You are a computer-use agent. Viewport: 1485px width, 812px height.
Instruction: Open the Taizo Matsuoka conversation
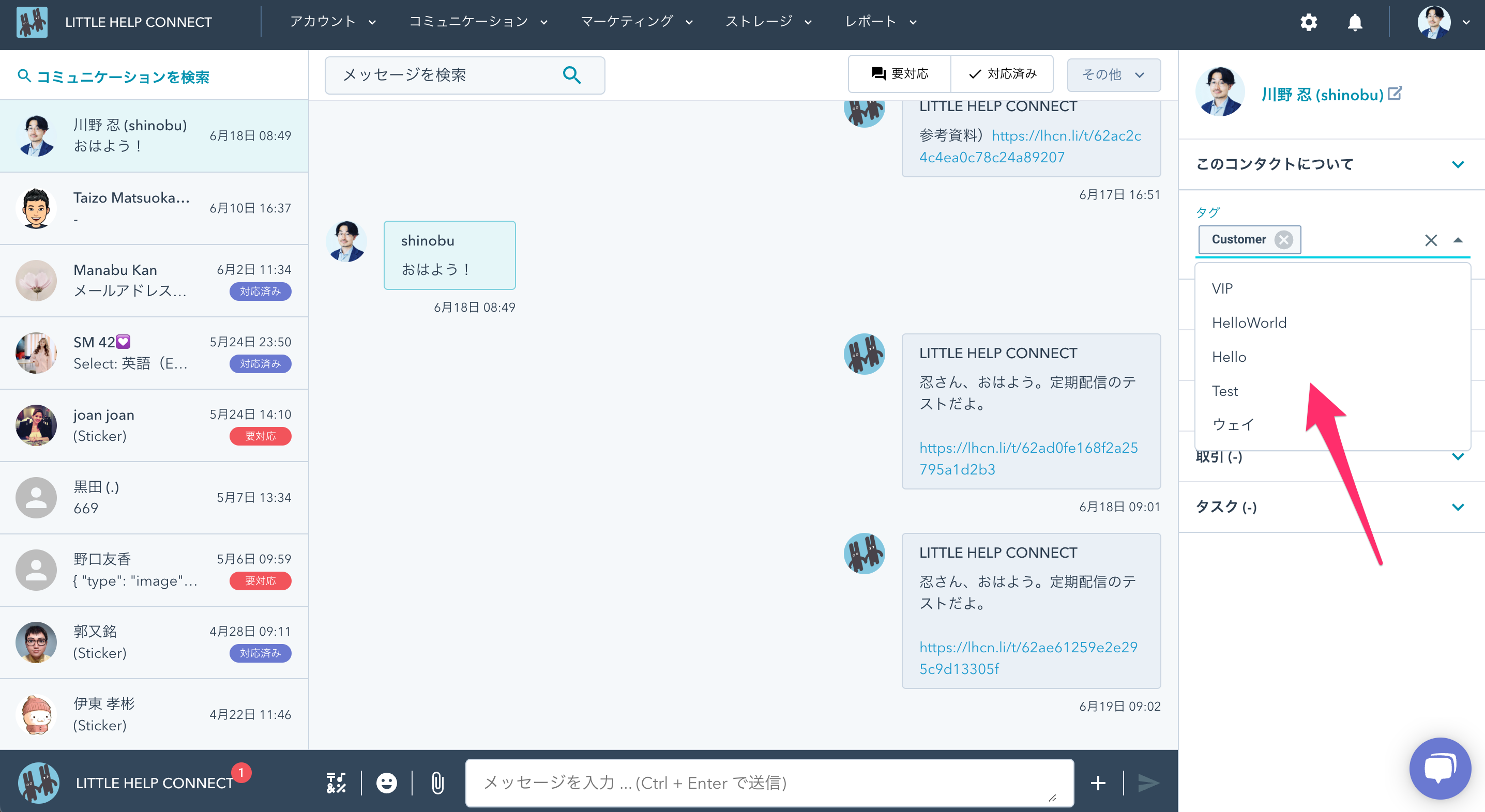click(154, 208)
